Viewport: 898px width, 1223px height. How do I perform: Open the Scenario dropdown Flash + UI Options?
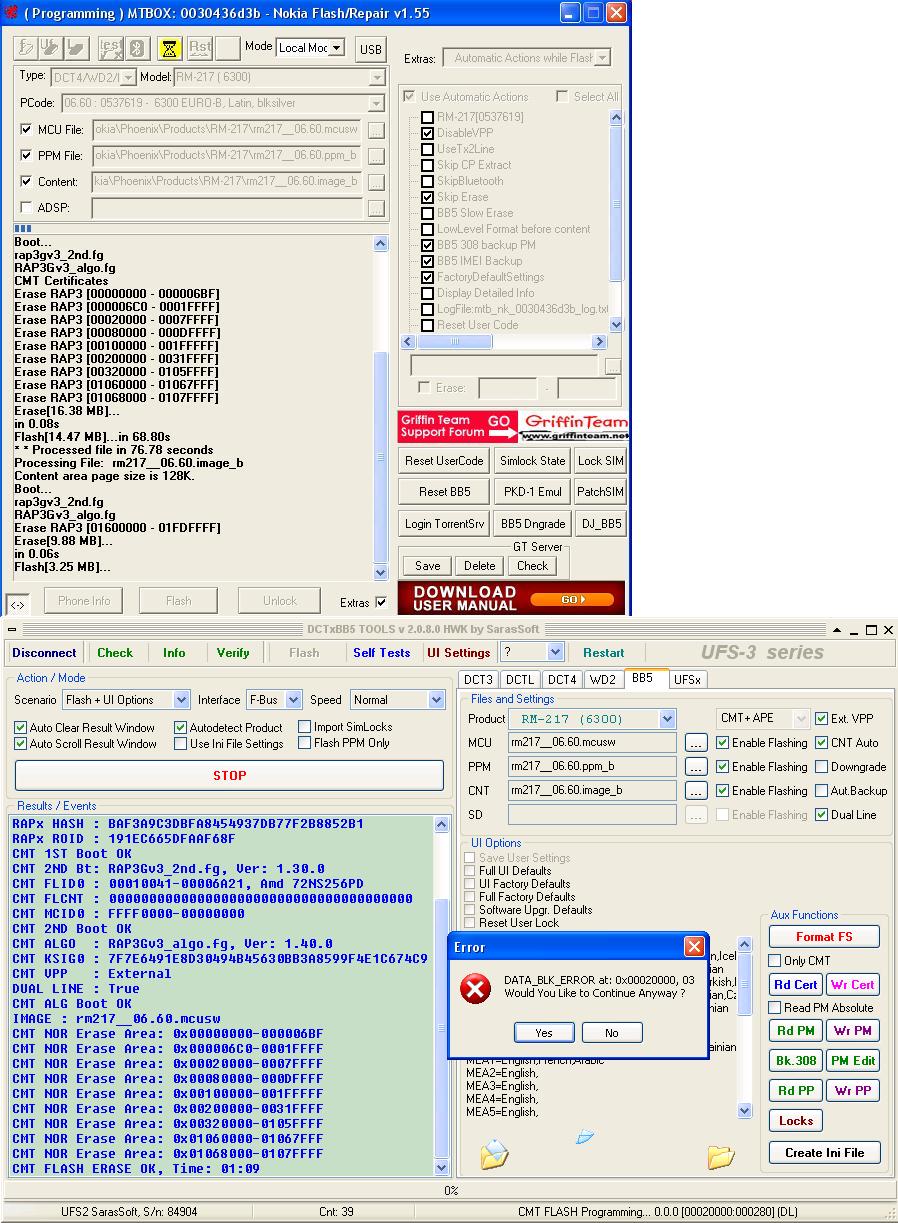[181, 700]
